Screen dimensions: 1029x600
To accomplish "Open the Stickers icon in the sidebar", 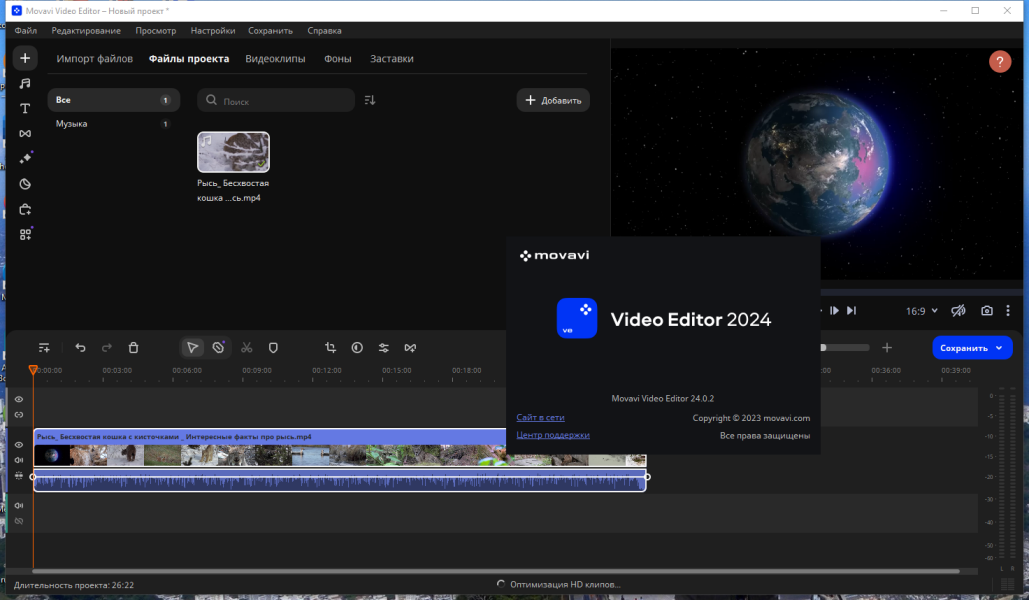I will (25, 184).
